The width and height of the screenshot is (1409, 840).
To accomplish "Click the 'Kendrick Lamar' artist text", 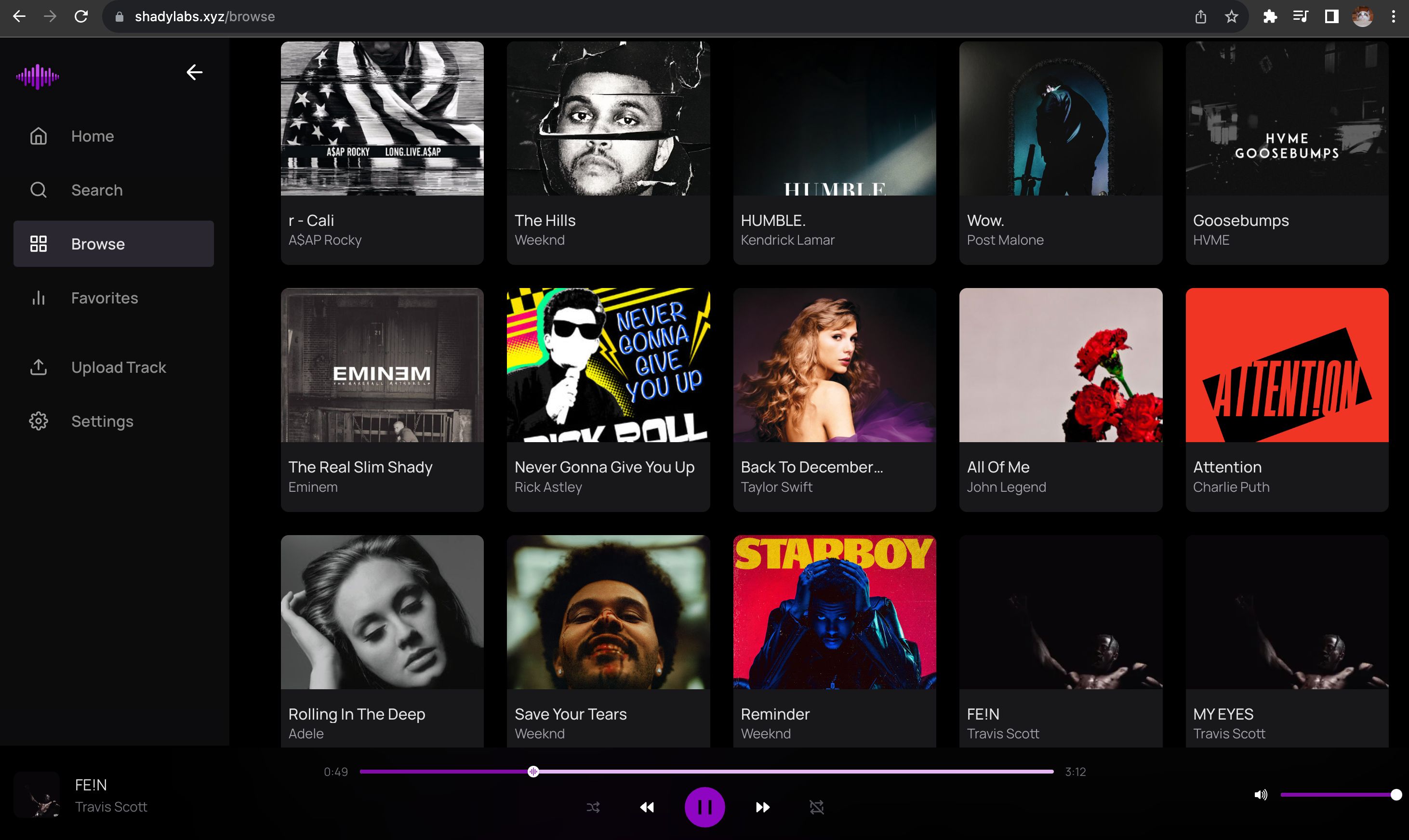I will pos(788,240).
